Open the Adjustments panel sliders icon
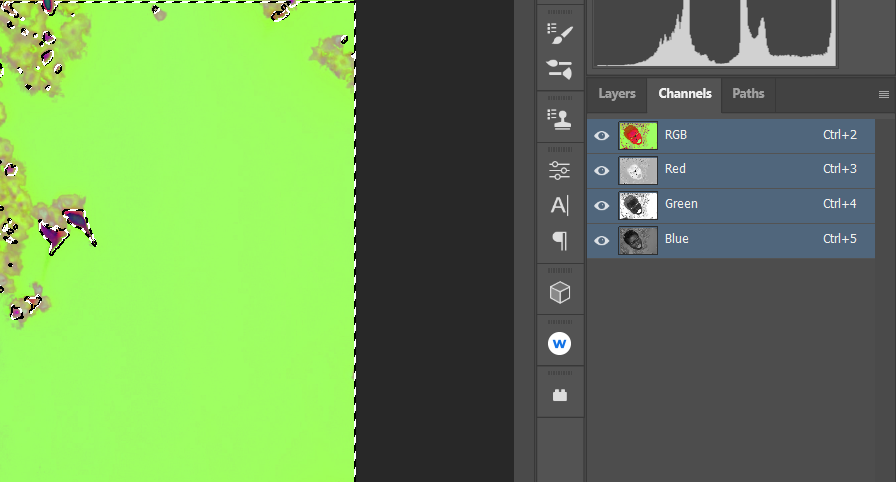 559,170
